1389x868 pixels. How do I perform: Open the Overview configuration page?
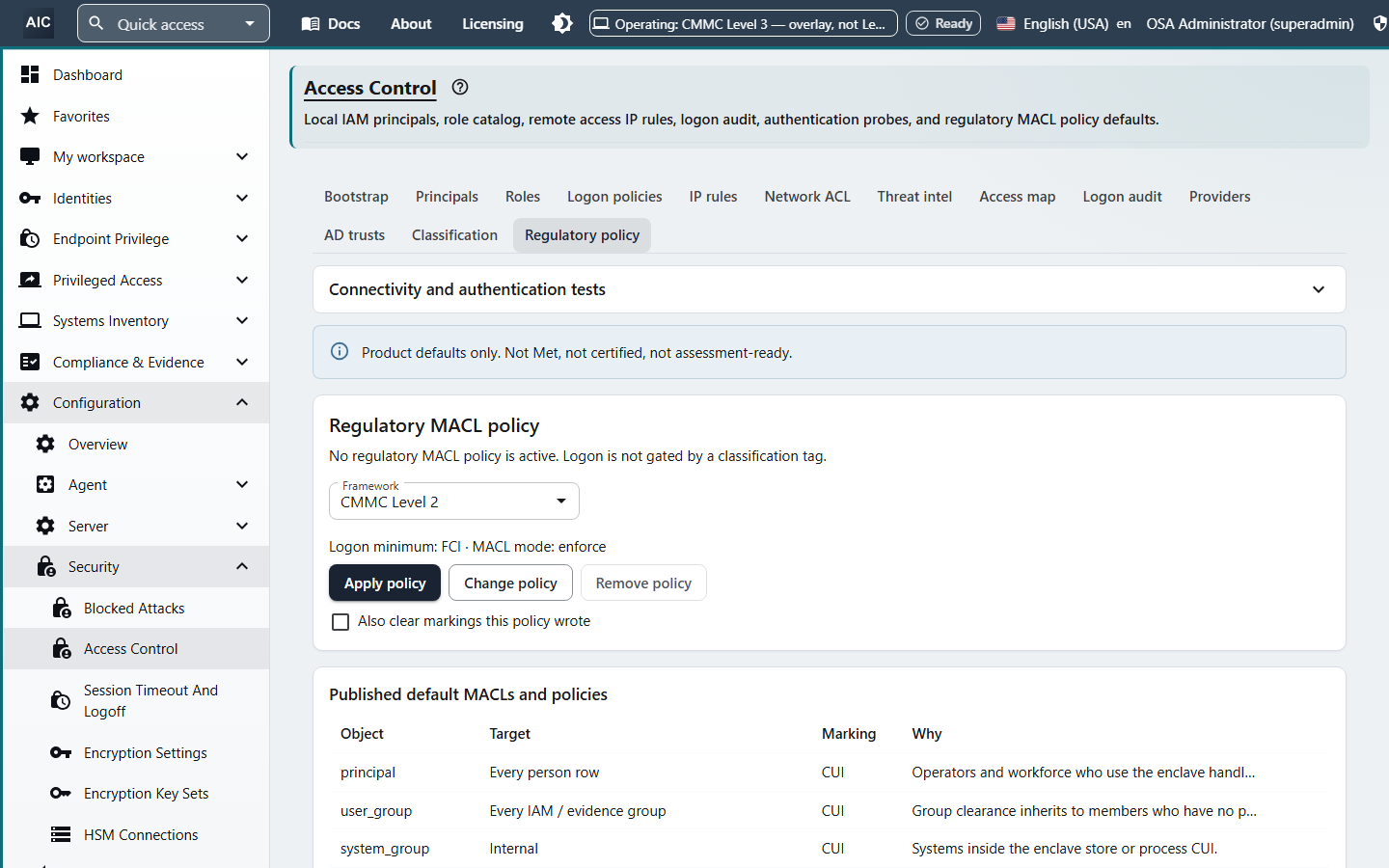[x=136, y=444]
